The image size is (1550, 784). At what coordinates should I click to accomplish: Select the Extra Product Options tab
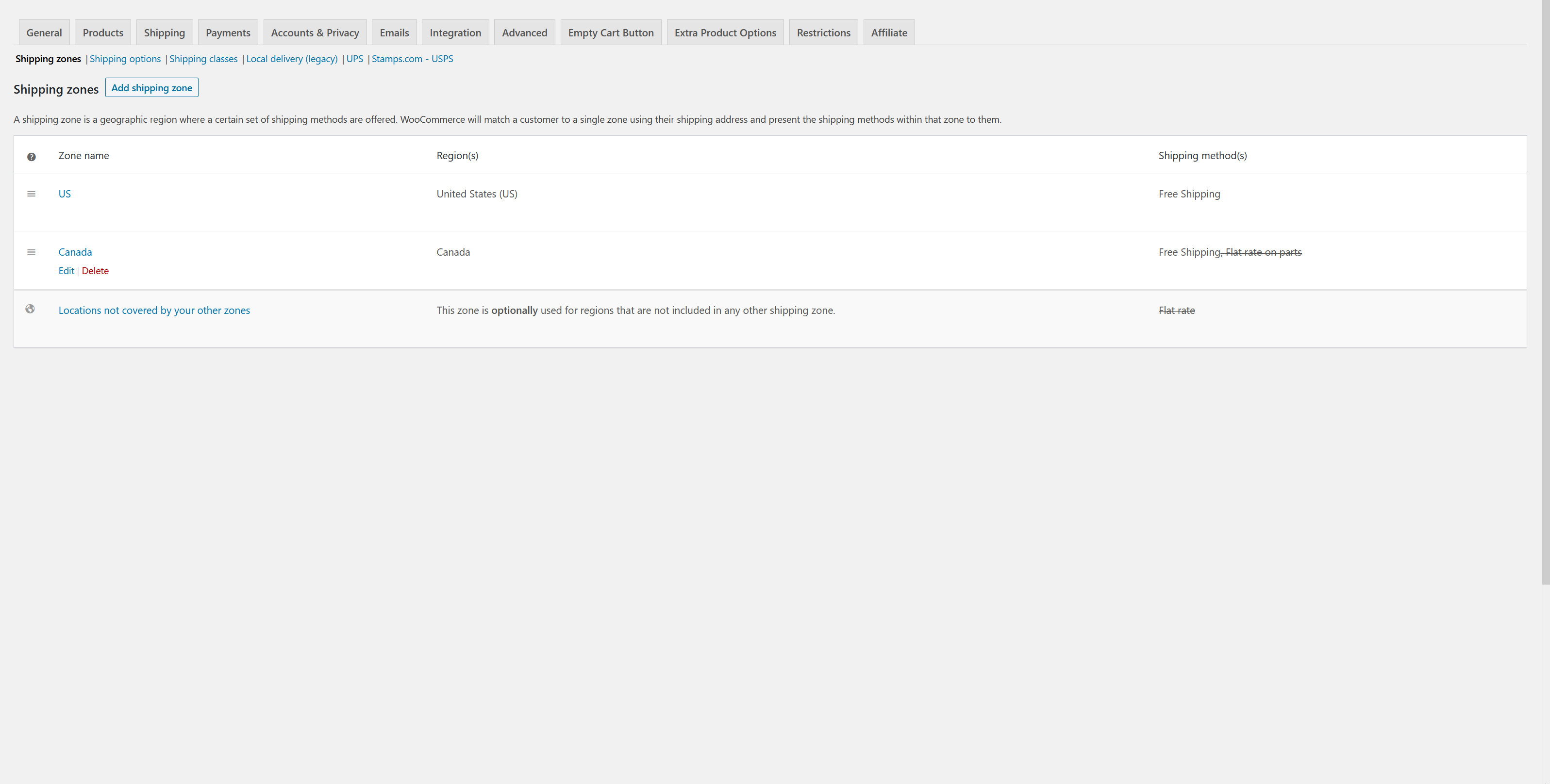tap(725, 33)
